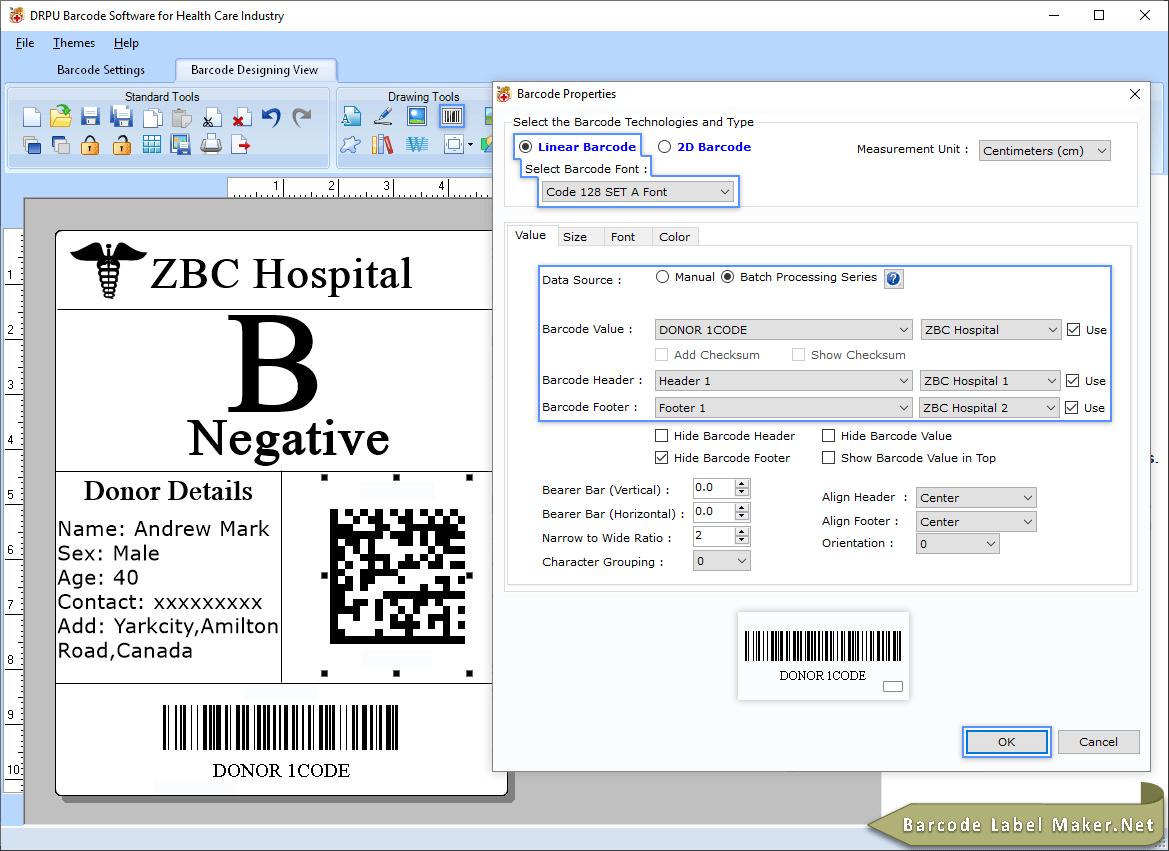Unlock object with the open padlock icon

pyautogui.click(x=122, y=145)
